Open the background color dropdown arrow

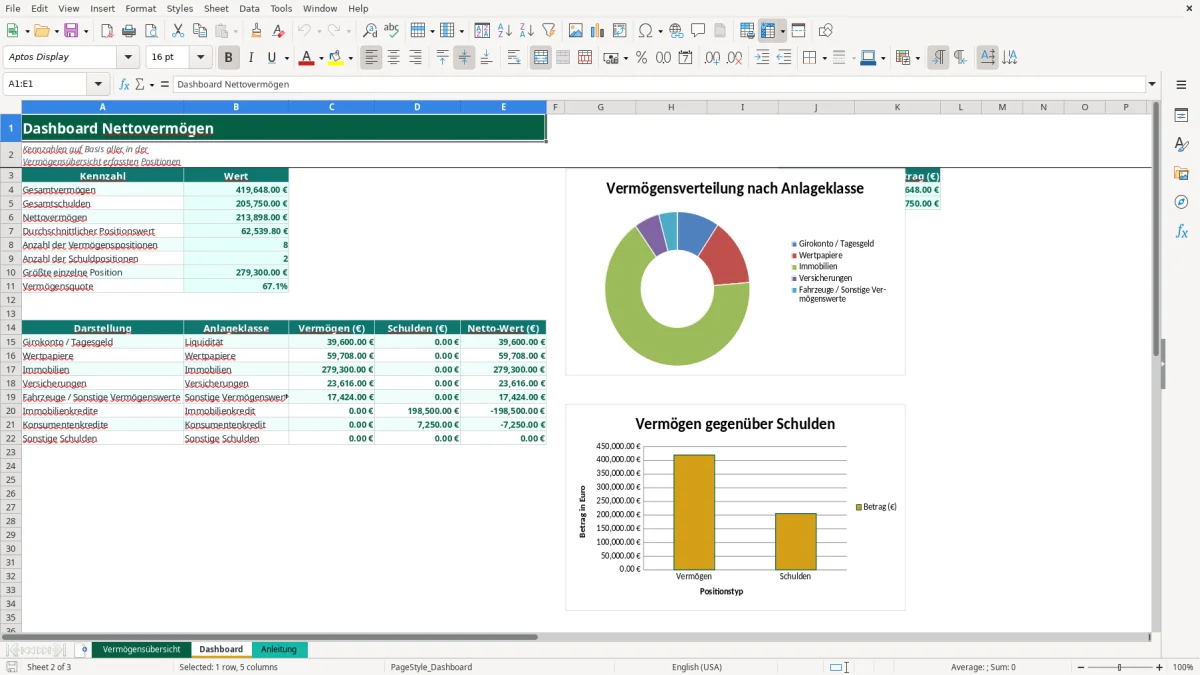coord(351,58)
